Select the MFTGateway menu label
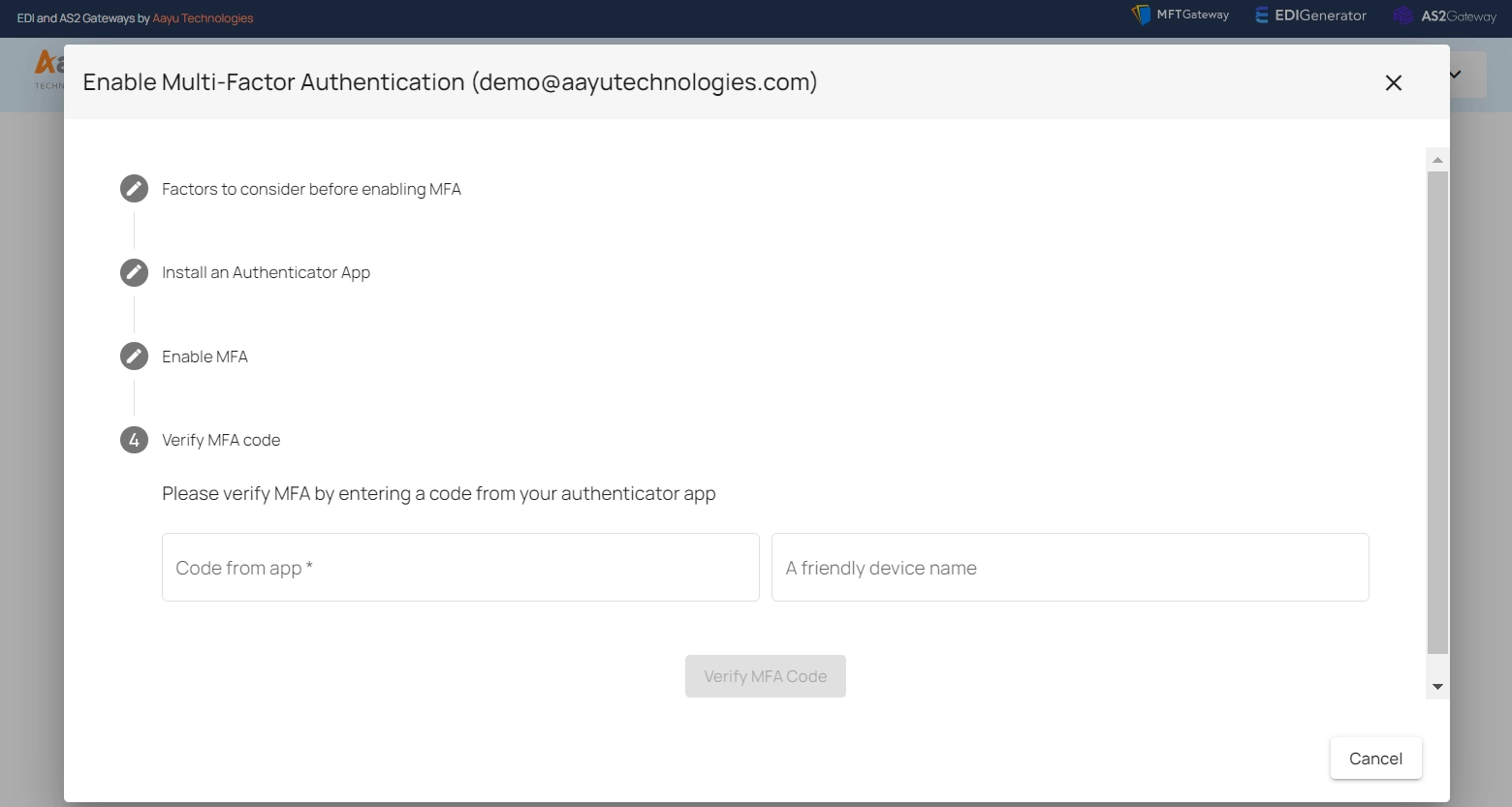Image resolution: width=1512 pixels, height=807 pixels. tap(1192, 15)
